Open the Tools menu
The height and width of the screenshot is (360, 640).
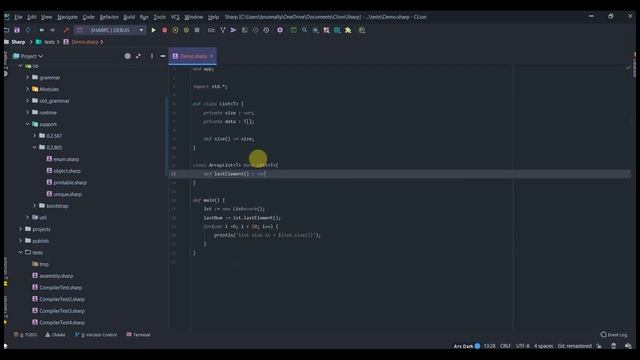pos(160,17)
